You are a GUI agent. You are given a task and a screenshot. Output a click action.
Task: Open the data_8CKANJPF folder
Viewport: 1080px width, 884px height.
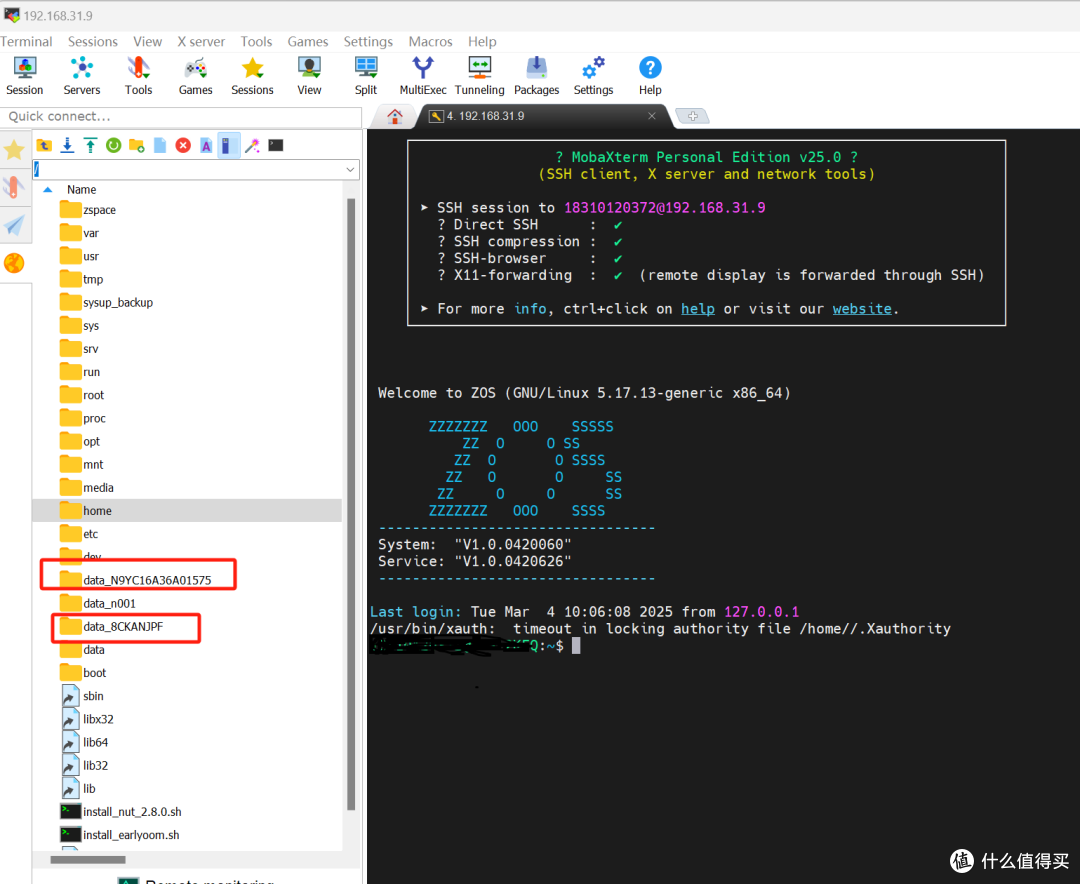pyautogui.click(x=122, y=626)
